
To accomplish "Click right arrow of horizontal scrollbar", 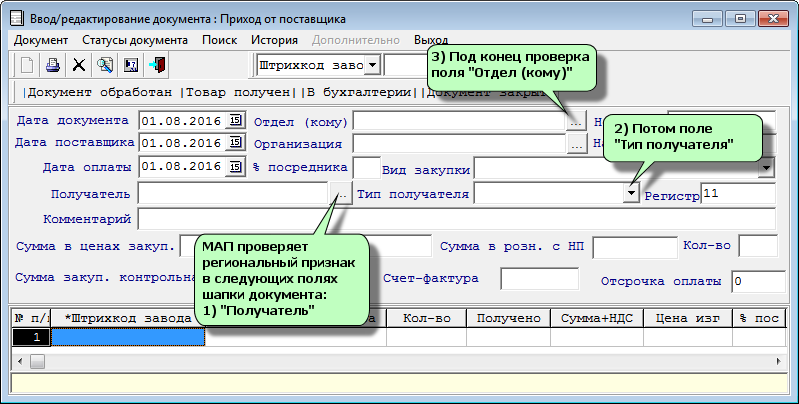I will click(779, 361).
